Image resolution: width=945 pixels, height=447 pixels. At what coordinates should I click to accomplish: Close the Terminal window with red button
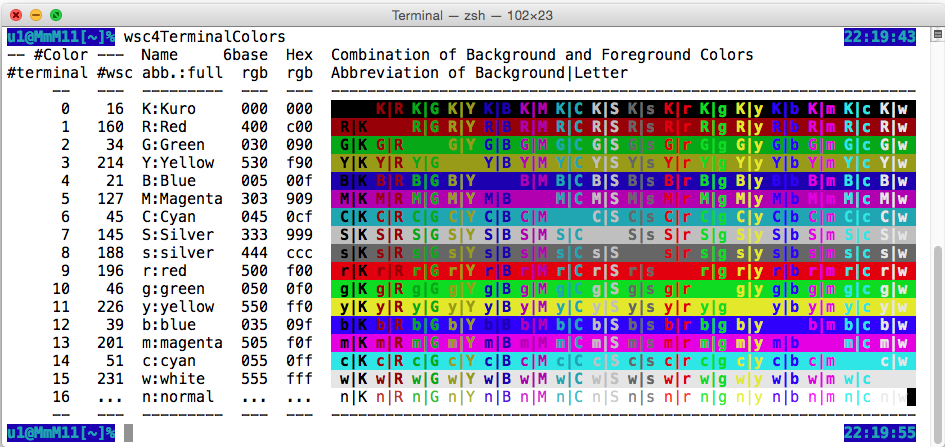click(x=14, y=15)
